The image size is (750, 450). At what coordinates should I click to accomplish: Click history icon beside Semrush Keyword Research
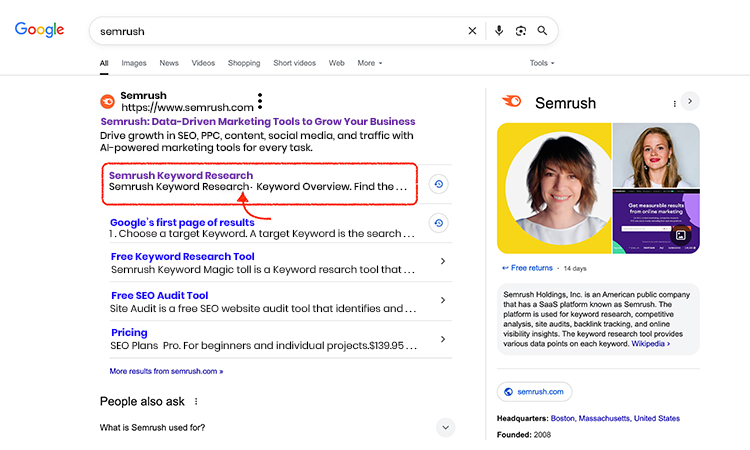[x=439, y=184]
